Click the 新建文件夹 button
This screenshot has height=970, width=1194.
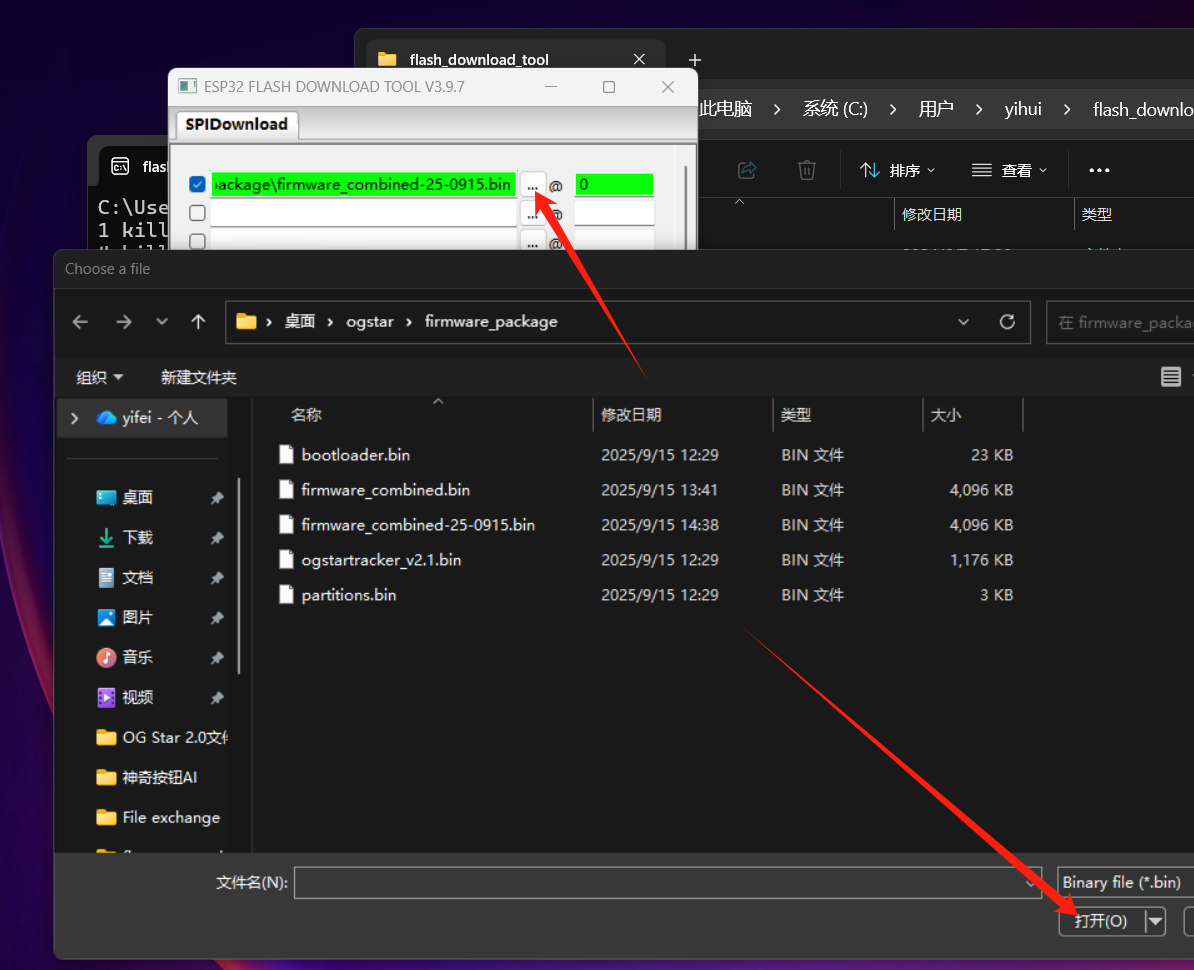pyautogui.click(x=198, y=377)
